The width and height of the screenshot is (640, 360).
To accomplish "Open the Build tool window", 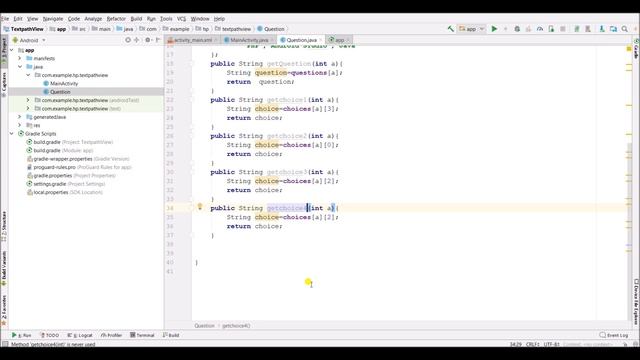I will [x=171, y=335].
